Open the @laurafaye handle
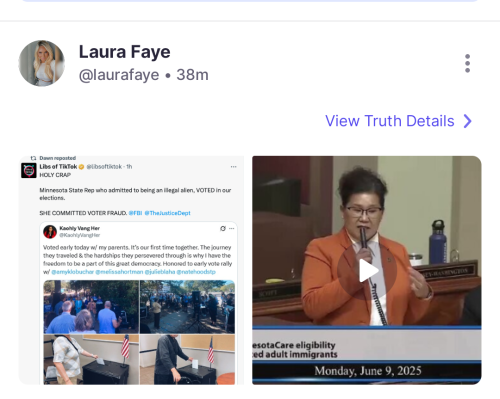This screenshot has width=500, height=399. click(119, 75)
